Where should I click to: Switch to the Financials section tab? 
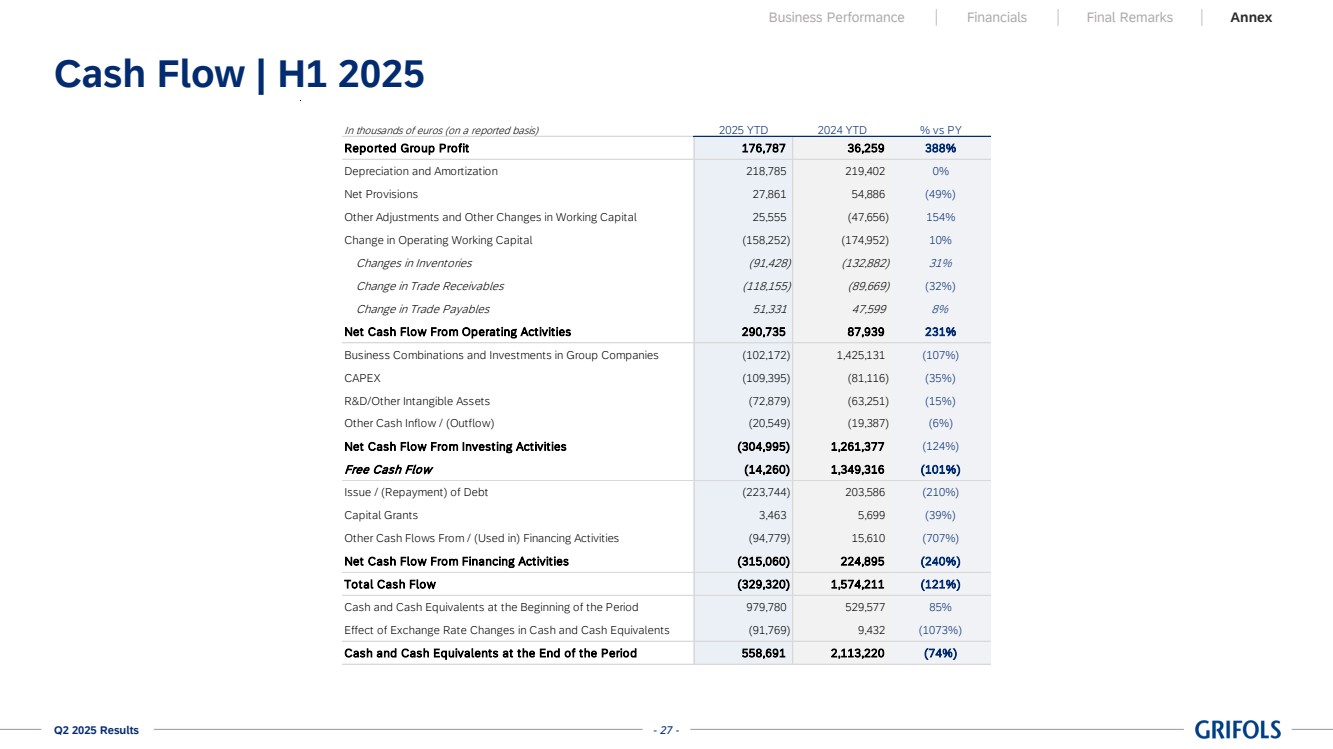tap(996, 17)
